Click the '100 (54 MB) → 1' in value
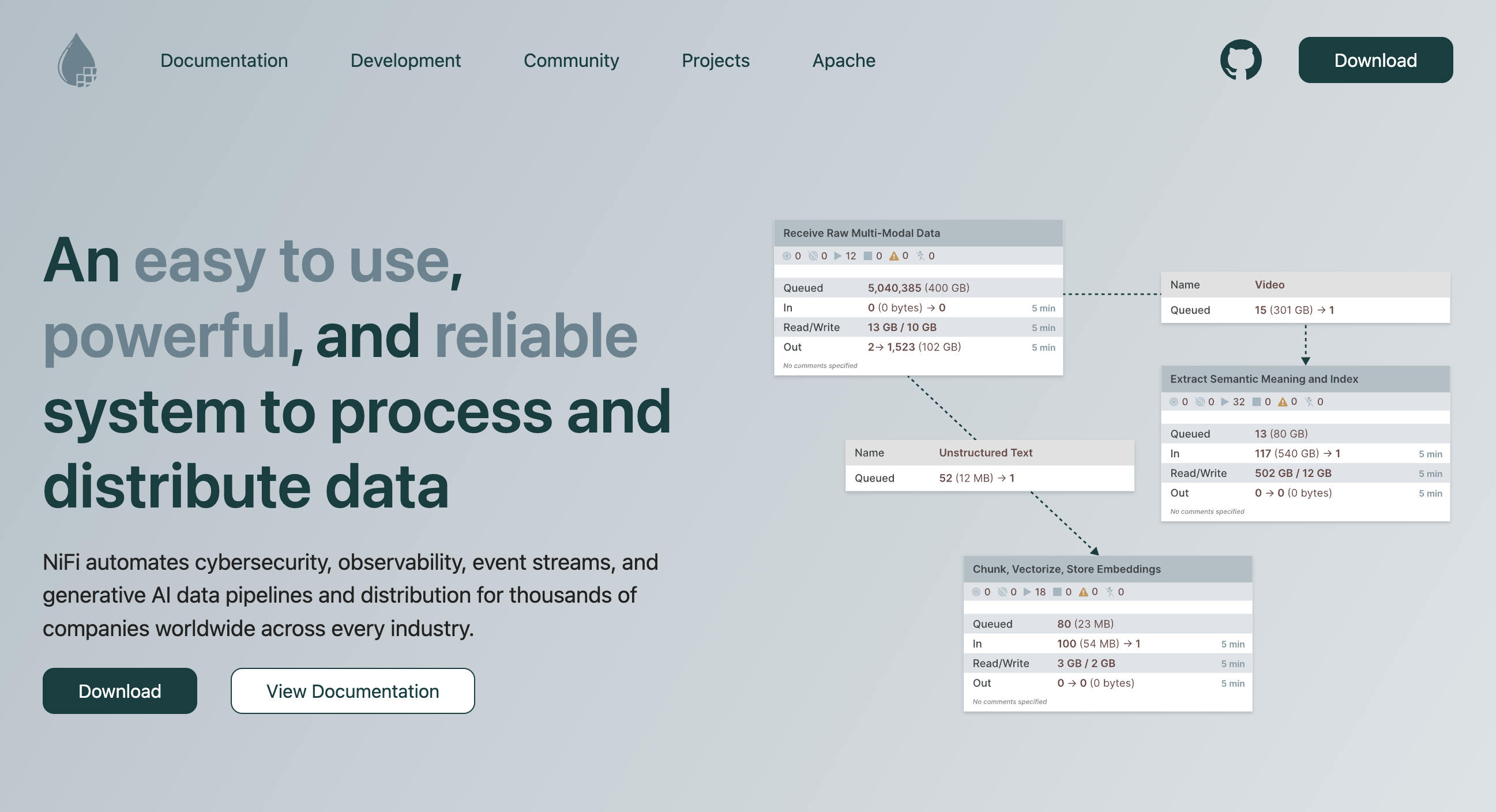This screenshot has width=1496, height=812. (x=1098, y=644)
